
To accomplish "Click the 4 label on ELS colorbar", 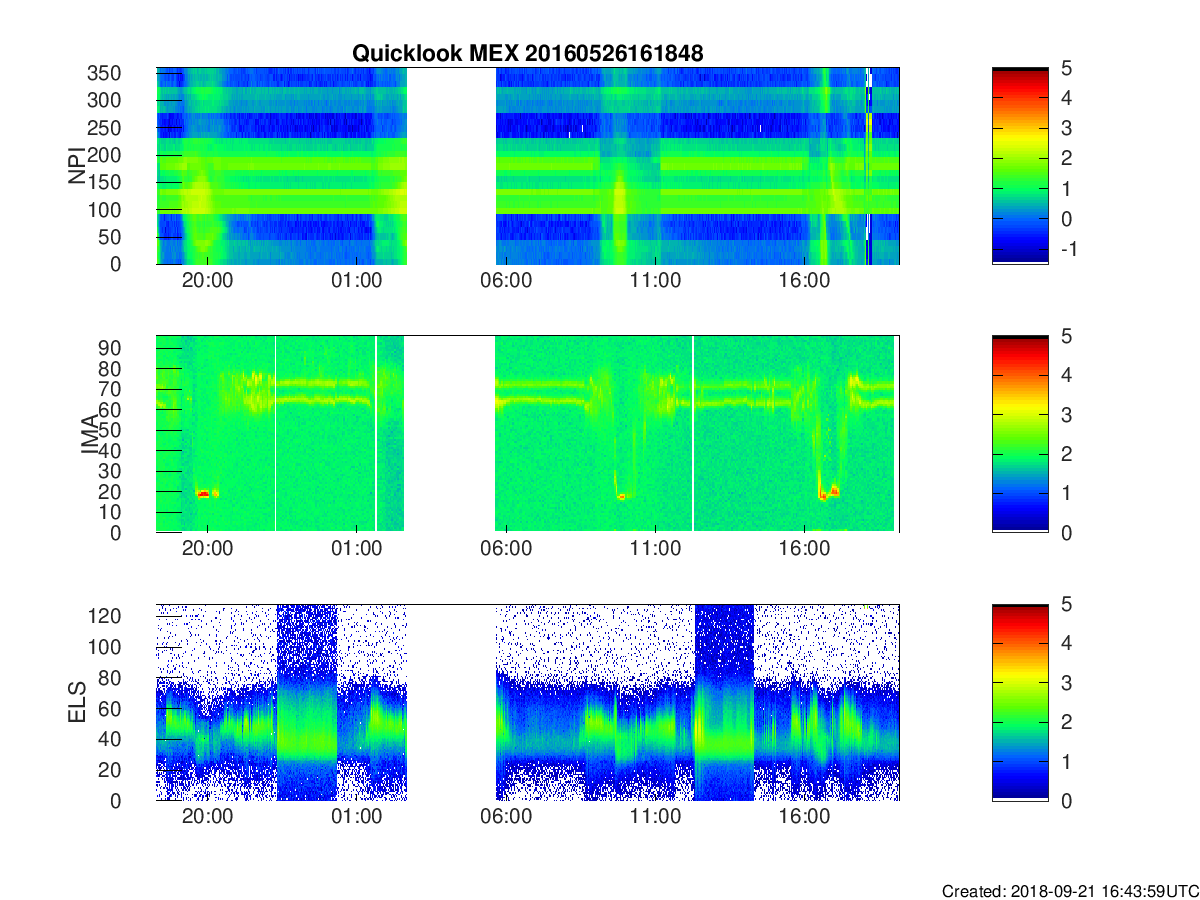I will [1065, 643].
